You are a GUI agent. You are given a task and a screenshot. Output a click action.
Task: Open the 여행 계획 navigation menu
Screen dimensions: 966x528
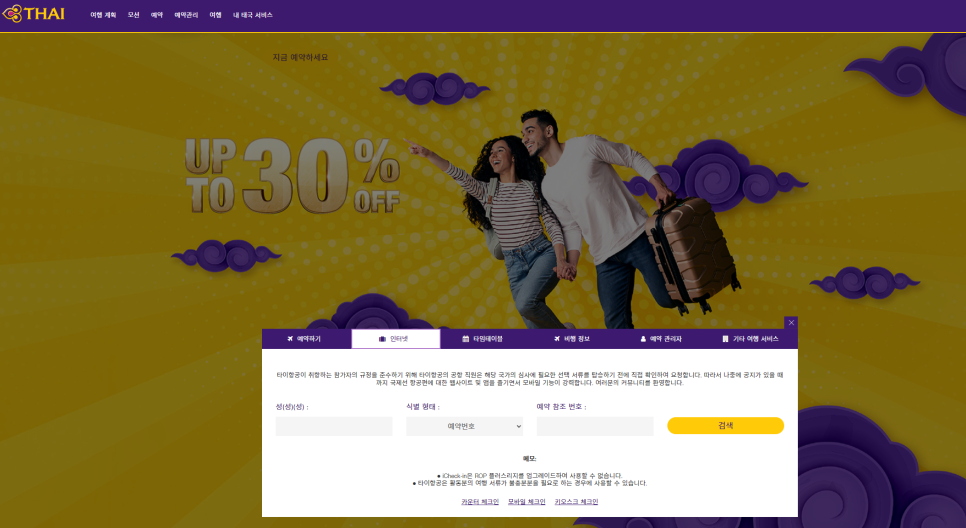103,15
